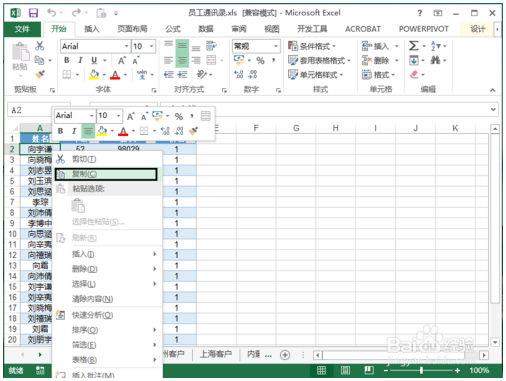
Task: Click the ribbon fill color bucket
Action: (94, 75)
